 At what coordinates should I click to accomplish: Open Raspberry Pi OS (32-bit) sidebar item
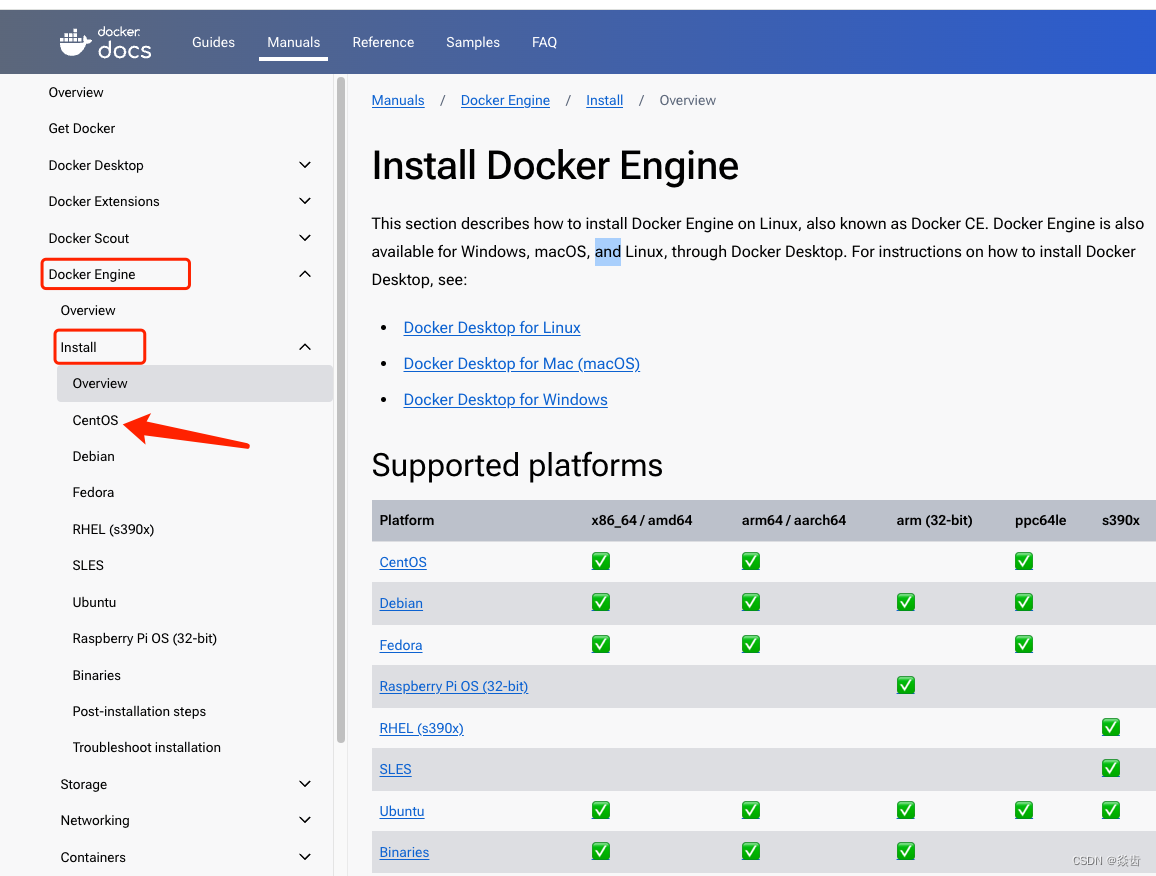[x=144, y=639]
